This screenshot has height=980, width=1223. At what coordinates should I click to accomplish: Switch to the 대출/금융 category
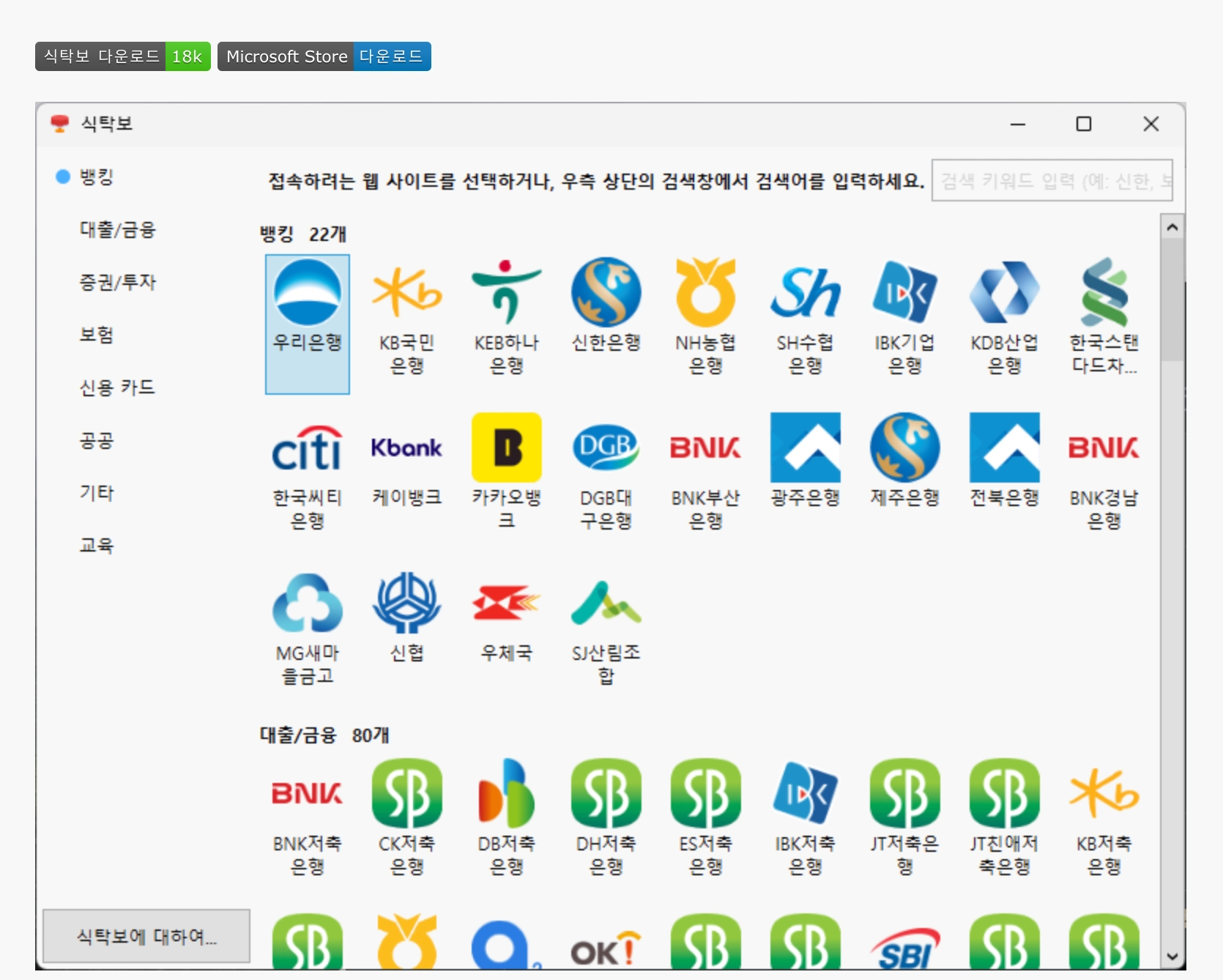(x=117, y=229)
